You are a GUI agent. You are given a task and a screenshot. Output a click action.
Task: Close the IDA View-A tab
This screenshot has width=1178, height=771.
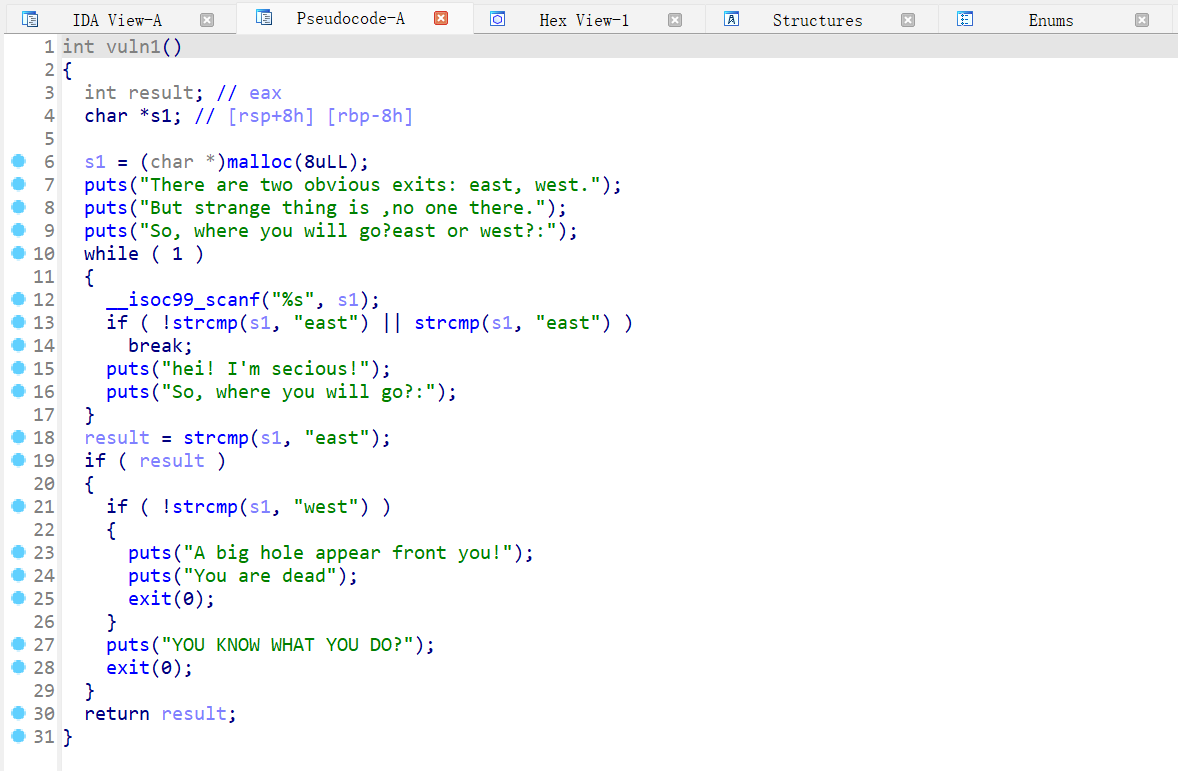pyautogui.click(x=207, y=20)
